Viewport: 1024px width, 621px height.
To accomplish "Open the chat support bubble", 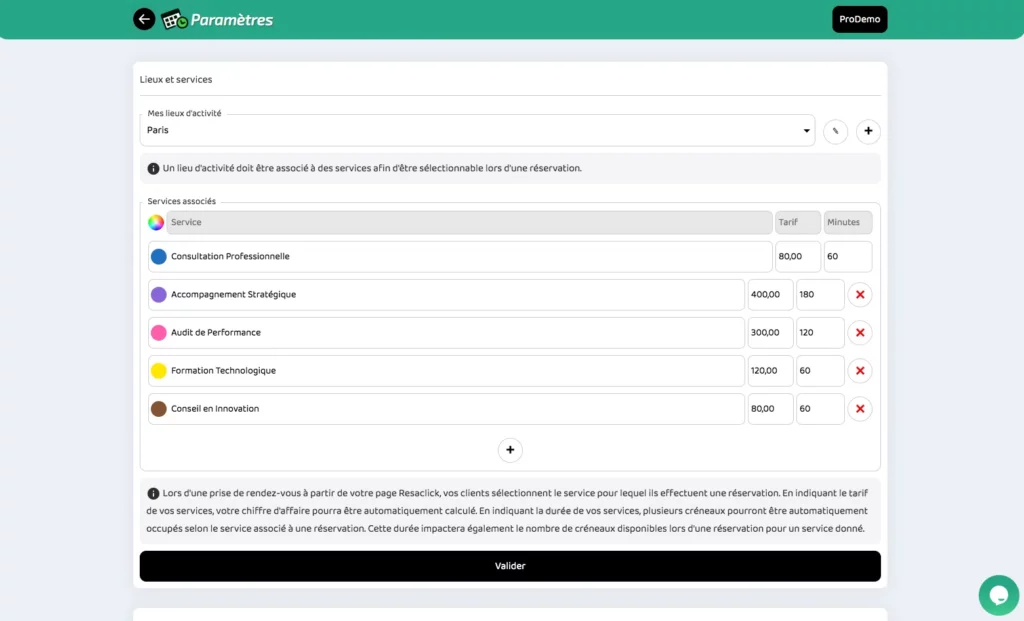I will click(998, 595).
